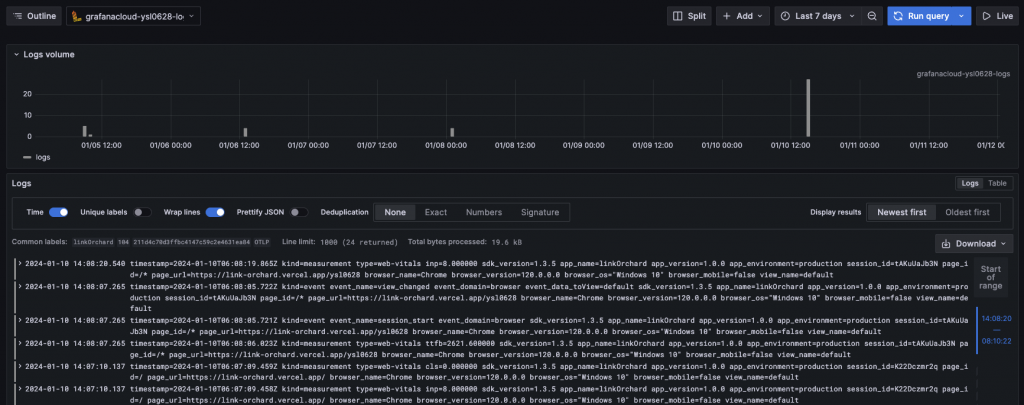Collapse the Logs volume panel
This screenshot has width=1024, height=405.
click(x=16, y=54)
